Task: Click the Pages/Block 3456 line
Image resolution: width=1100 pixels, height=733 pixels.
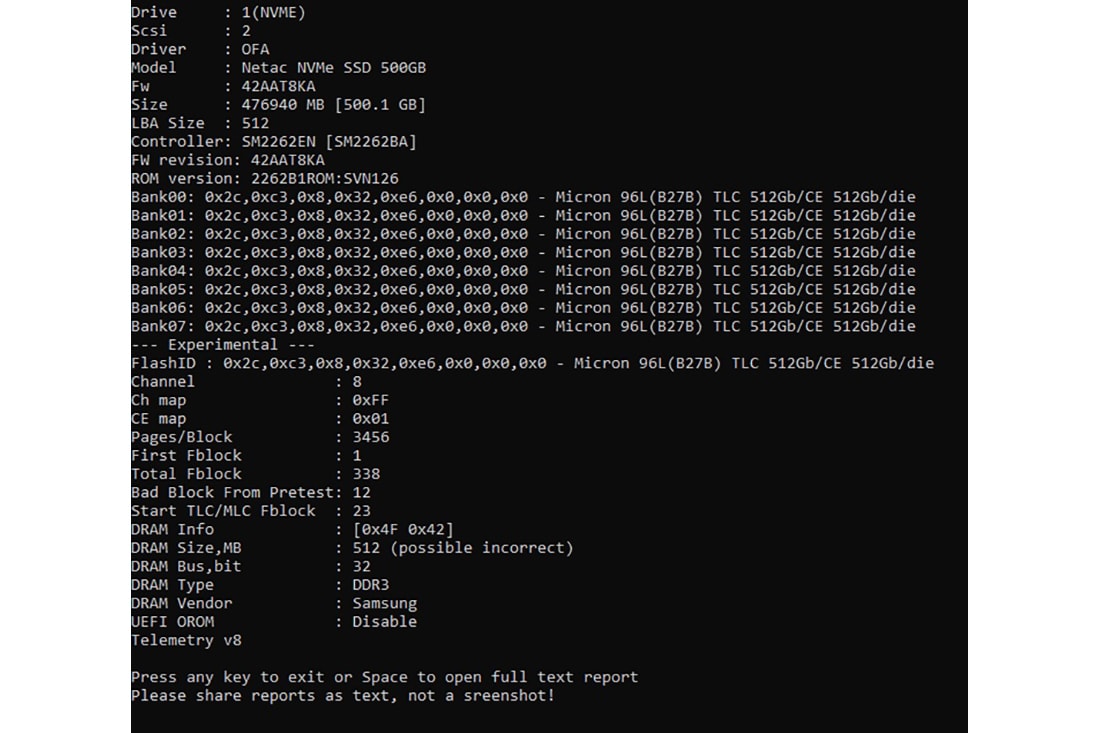Action: (x=260, y=437)
